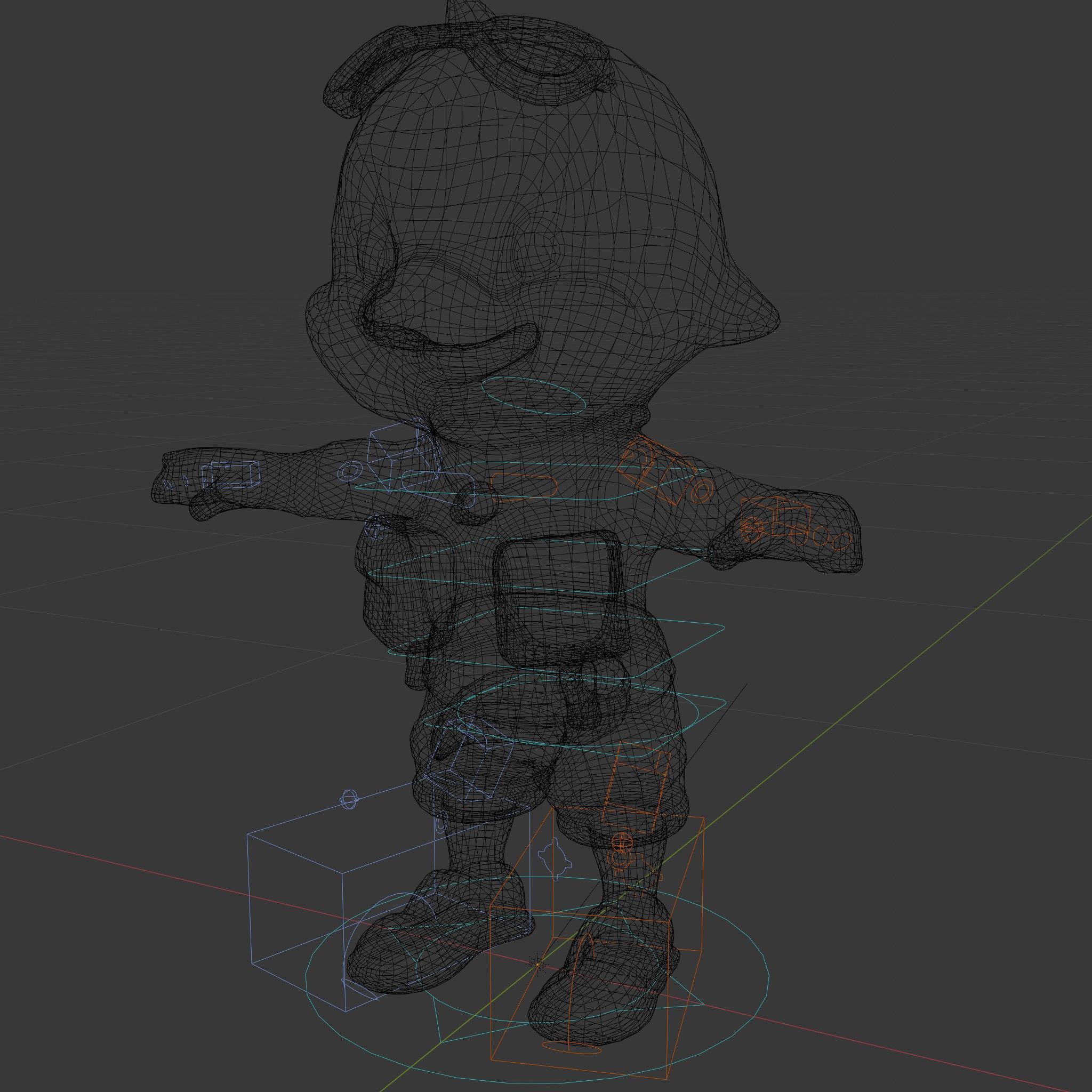Select the cyan neck ring control
The height and width of the screenshot is (1092, 1092).
(534, 396)
